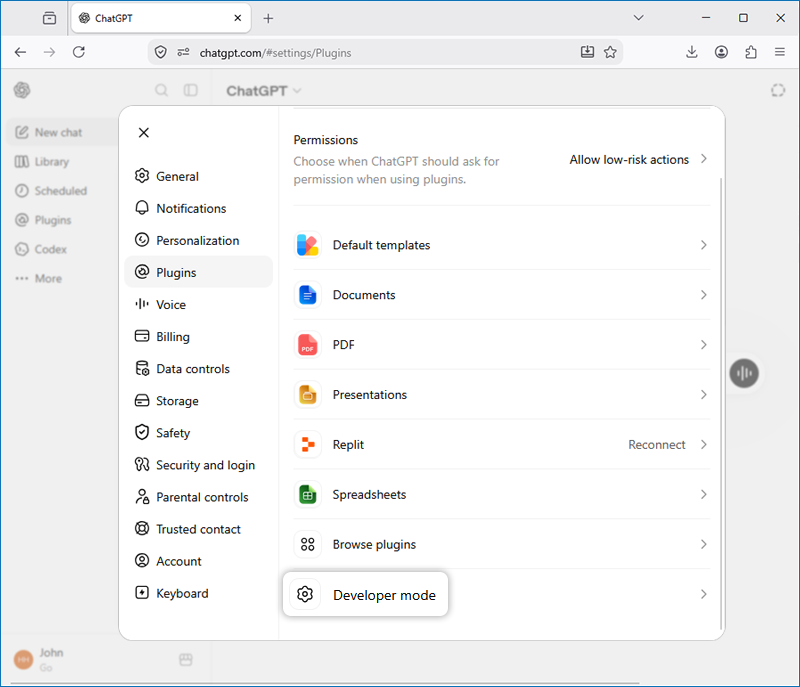Select the Presentations plugin icon
The height and width of the screenshot is (687, 800).
click(x=308, y=395)
